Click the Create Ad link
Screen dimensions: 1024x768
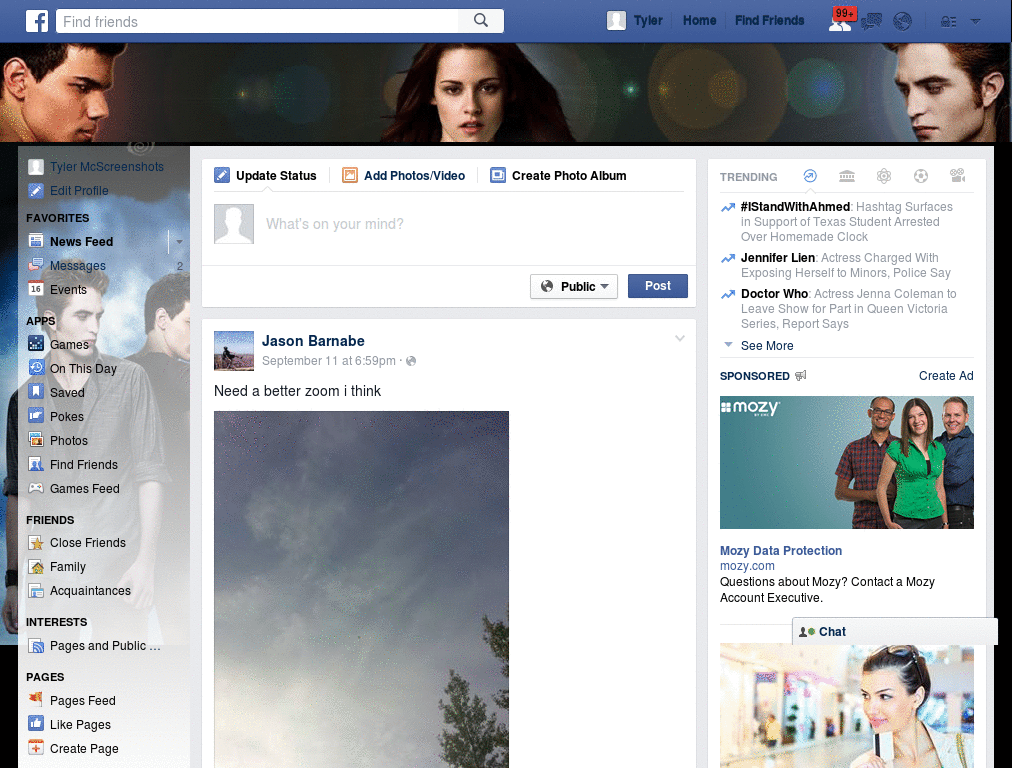coord(946,376)
